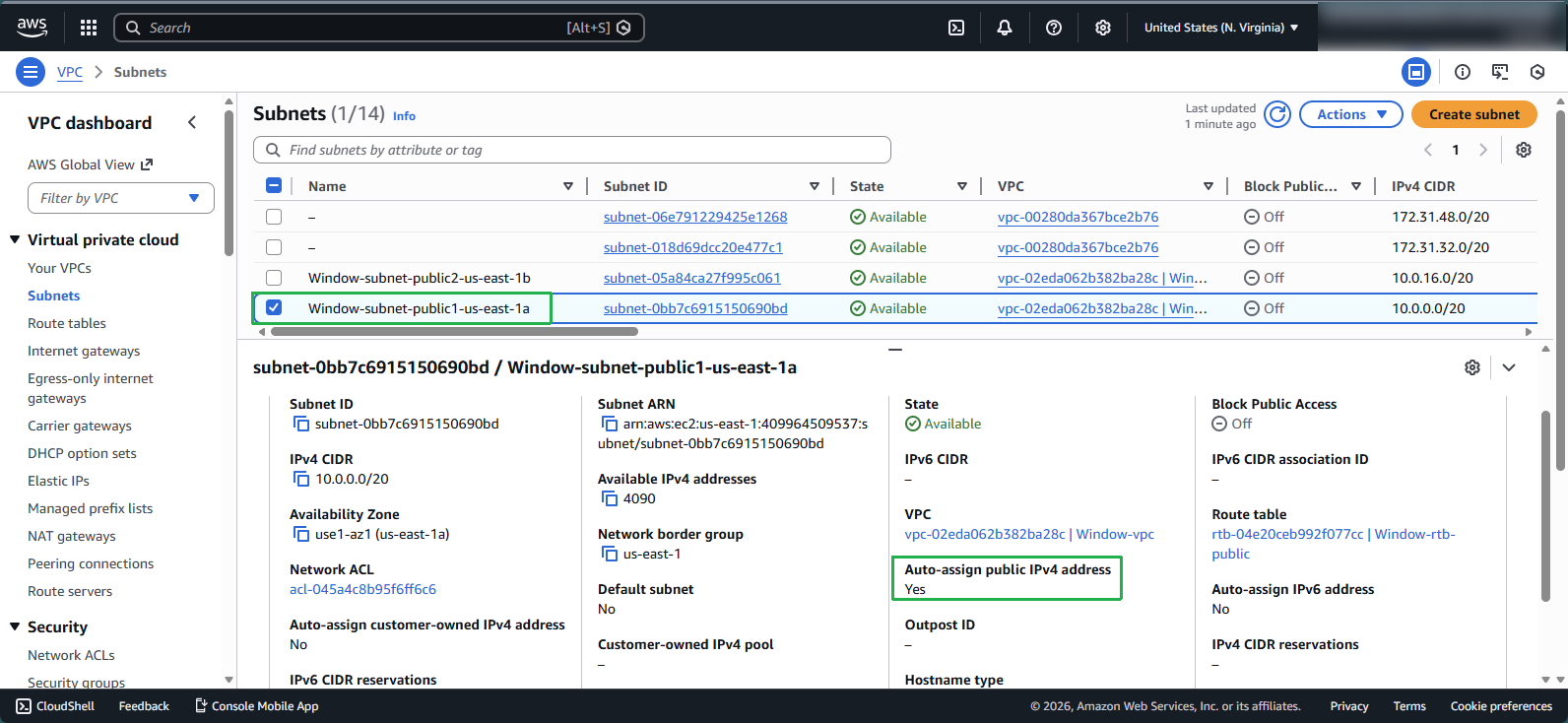
Task: Open the Amazon Q assistant icon in the breadcrumb bar
Action: [x=1537, y=72]
